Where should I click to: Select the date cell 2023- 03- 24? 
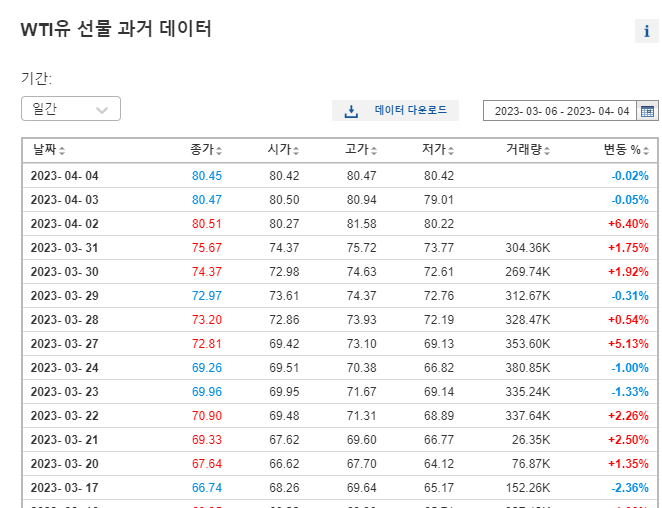pyautogui.click(x=65, y=368)
